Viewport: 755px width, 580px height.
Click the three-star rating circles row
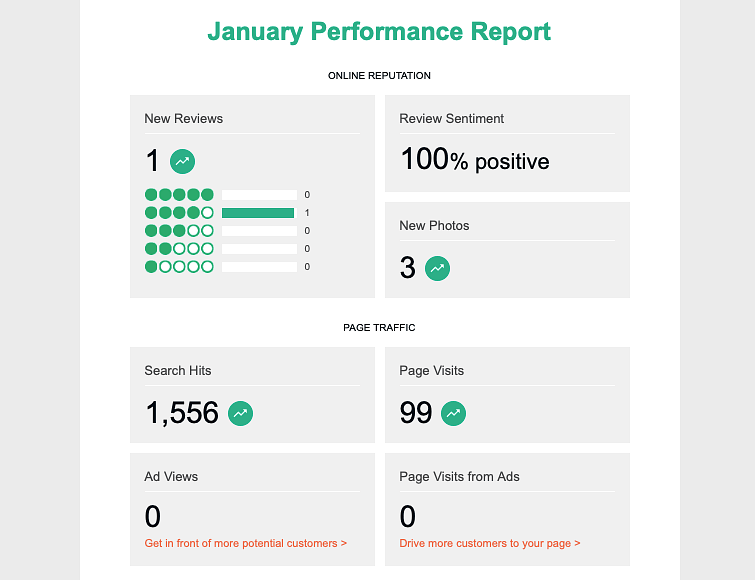[x=179, y=231]
